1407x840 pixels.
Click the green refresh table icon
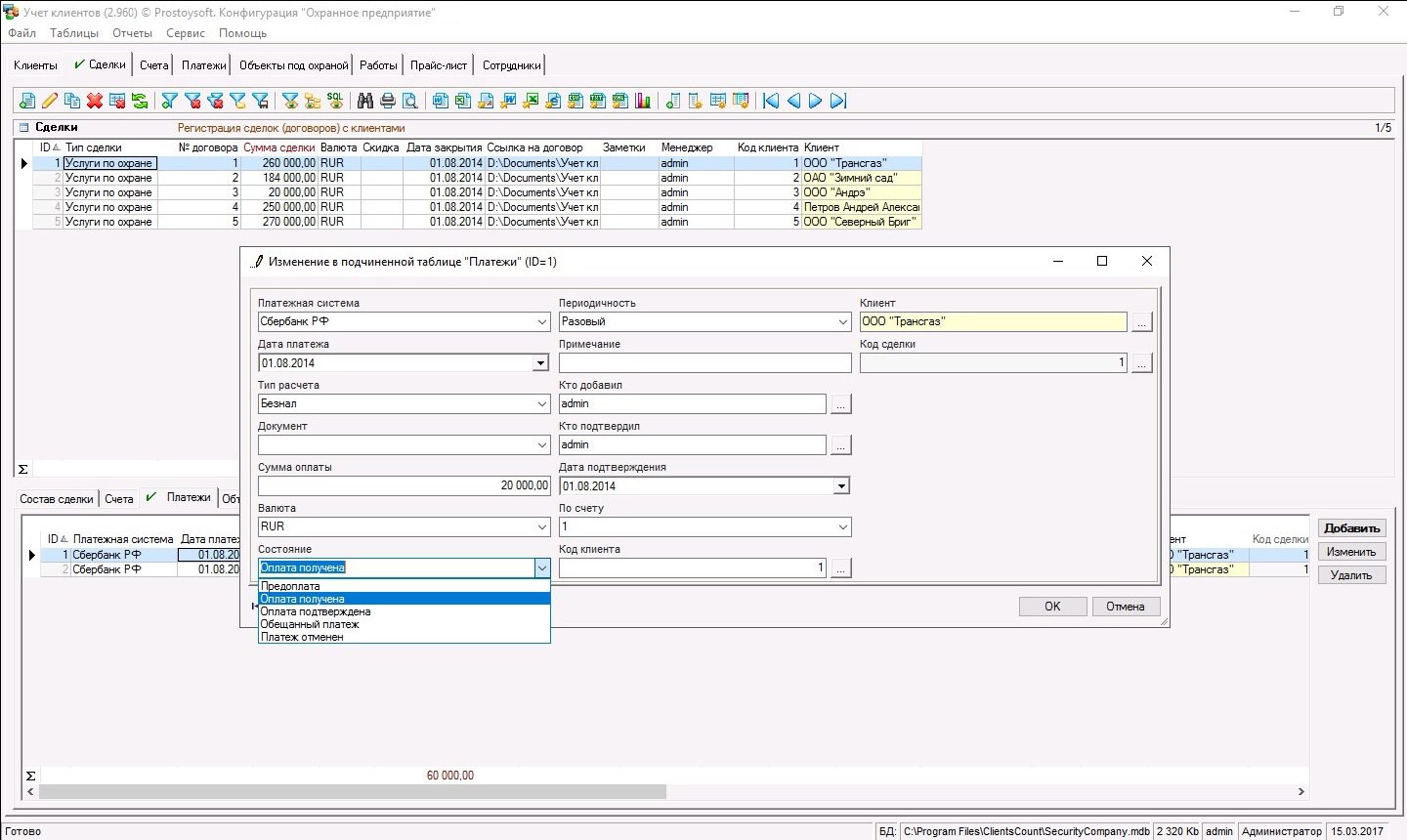point(140,101)
